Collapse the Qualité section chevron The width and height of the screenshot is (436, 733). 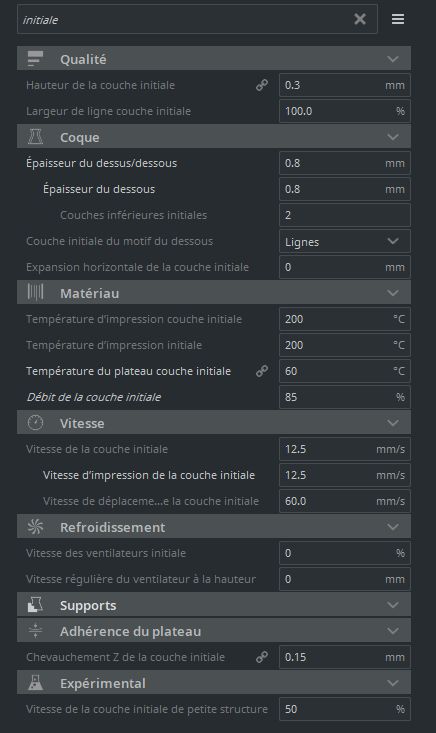point(393,59)
